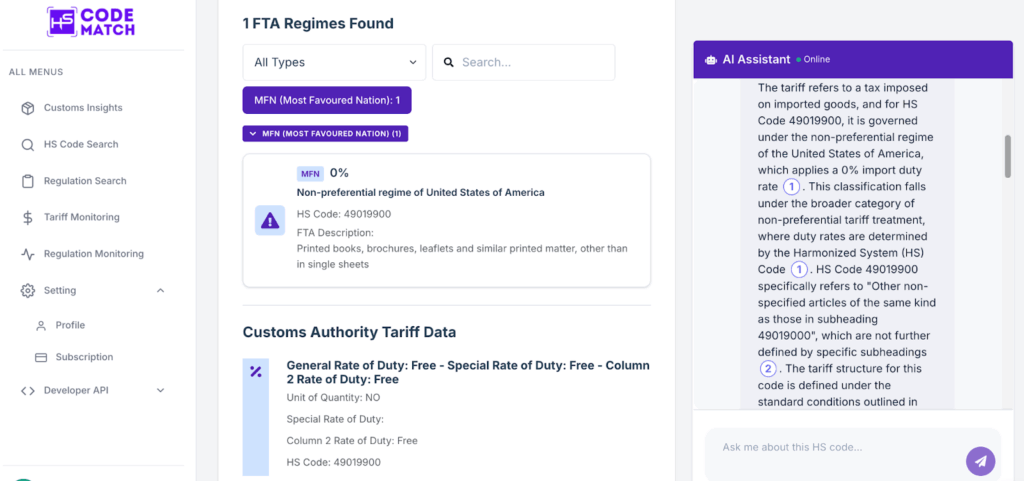This screenshot has height=481, width=1024.
Task: Collapse the Setting menu section
Action: (x=161, y=290)
